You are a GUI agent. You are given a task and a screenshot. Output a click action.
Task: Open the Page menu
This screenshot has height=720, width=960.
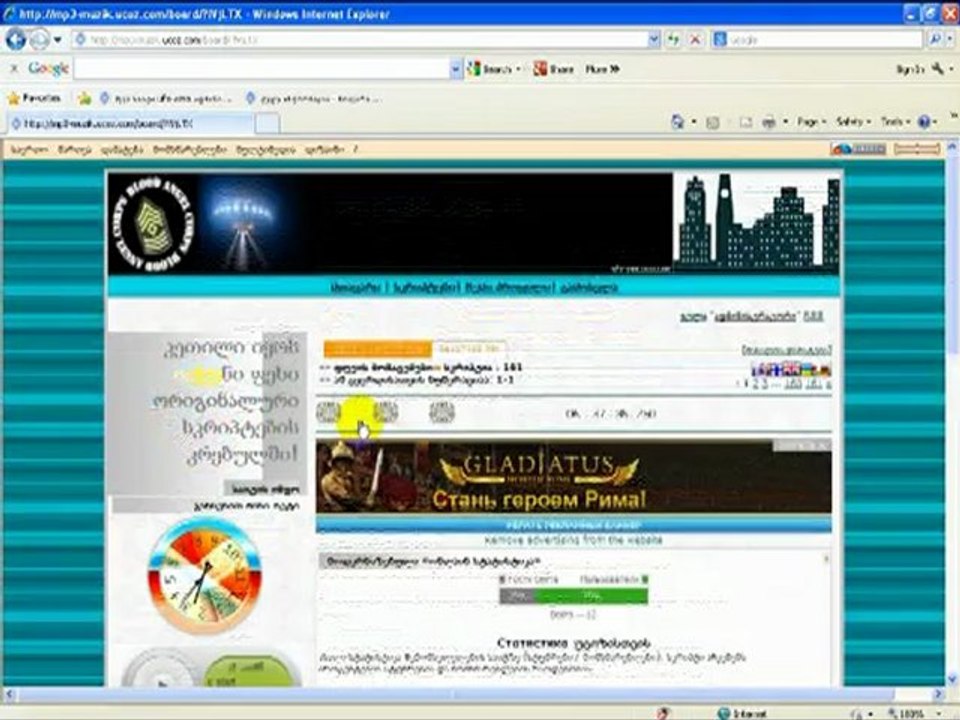[811, 122]
